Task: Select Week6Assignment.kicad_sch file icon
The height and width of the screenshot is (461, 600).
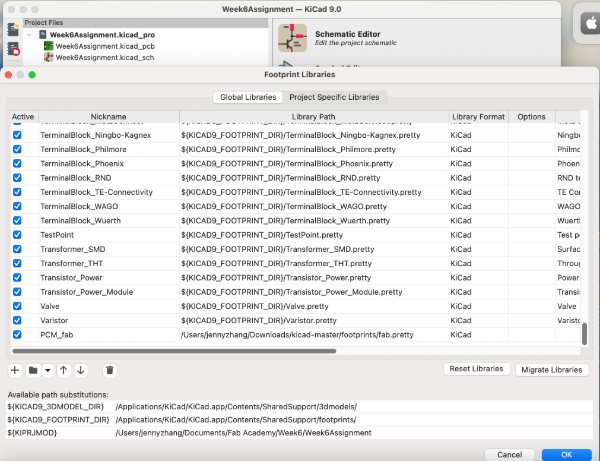Action: tap(49, 57)
